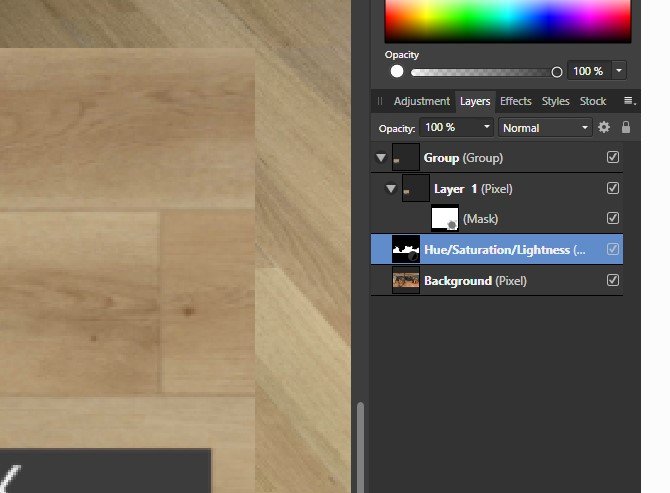The height and width of the screenshot is (493, 670).
Task: Select the (Mask) layer name
Action: point(480,219)
